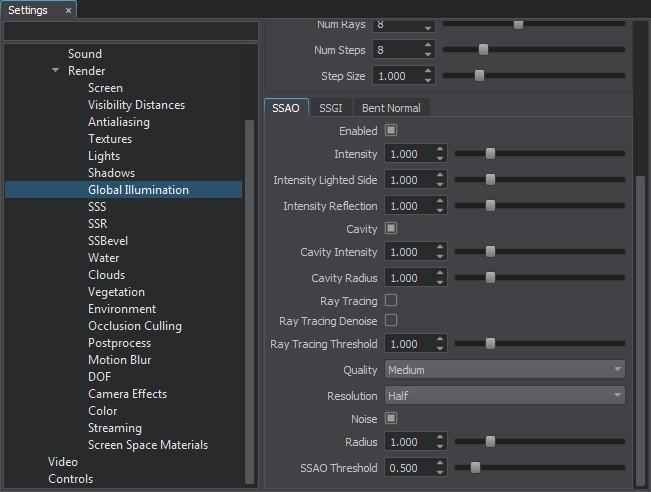Open the Quality dropdown set to Medium
Viewport: 651px width, 492px height.
tap(505, 370)
